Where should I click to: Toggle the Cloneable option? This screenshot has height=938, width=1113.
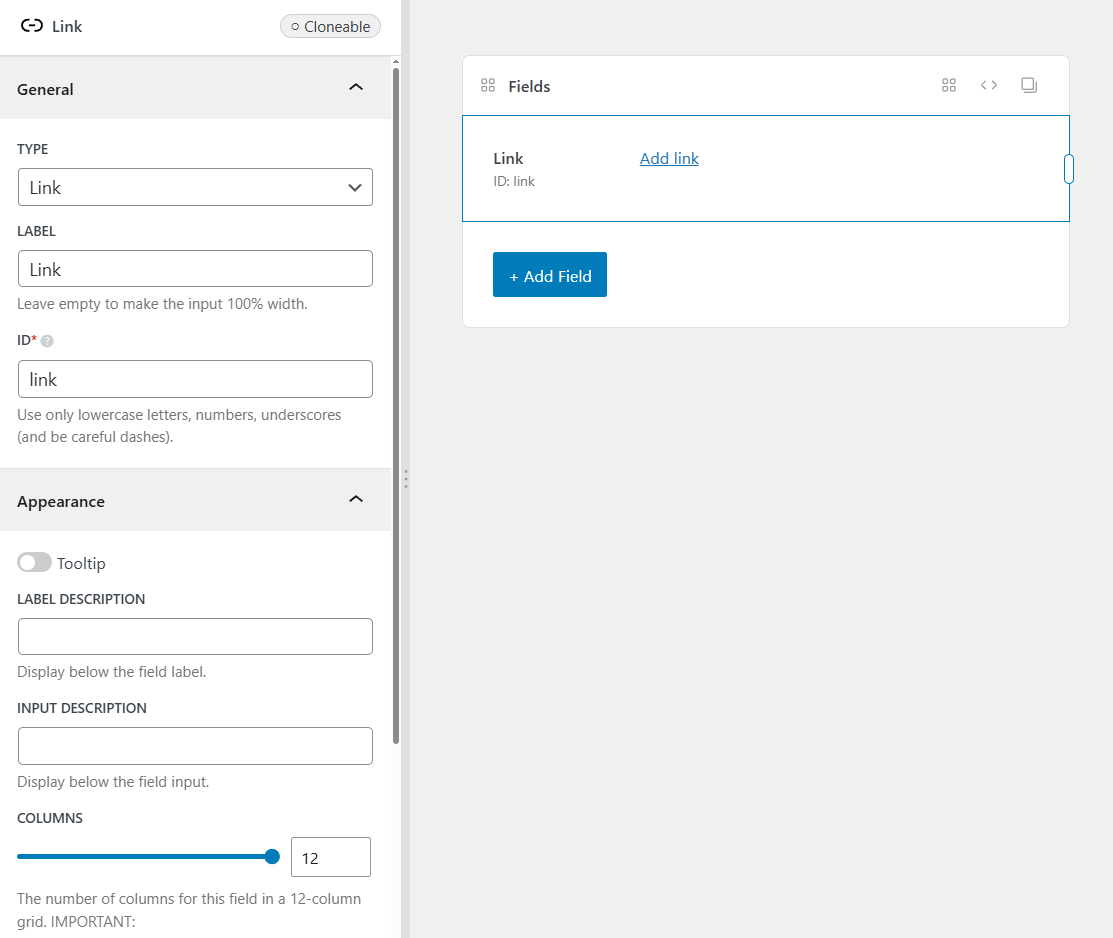pos(330,27)
